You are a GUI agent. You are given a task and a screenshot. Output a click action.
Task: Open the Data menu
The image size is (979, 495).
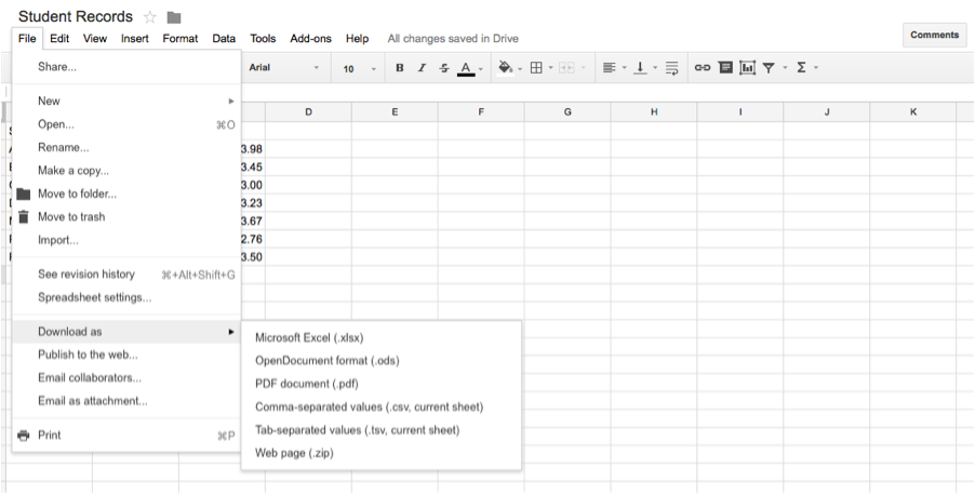click(224, 39)
